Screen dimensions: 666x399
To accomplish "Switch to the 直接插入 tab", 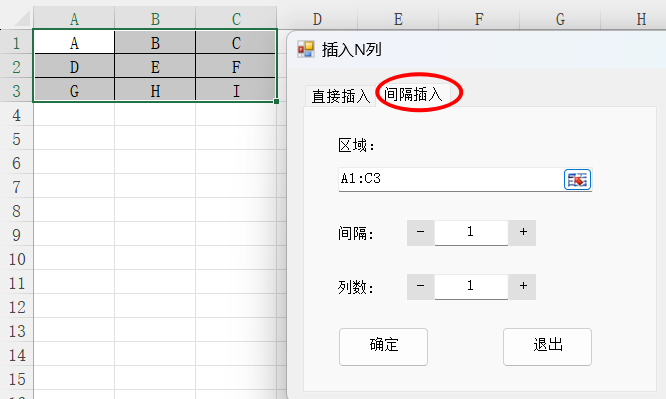I will click(x=341, y=96).
